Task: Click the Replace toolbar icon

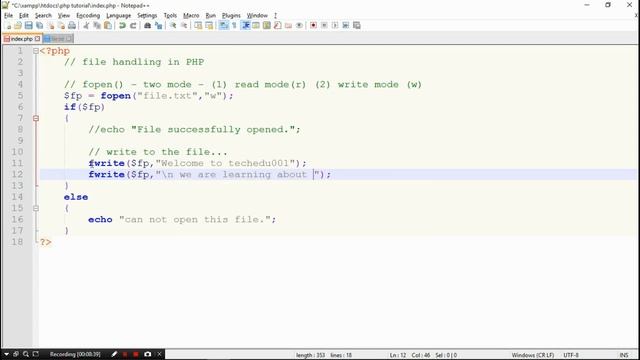Action: coord(158,26)
